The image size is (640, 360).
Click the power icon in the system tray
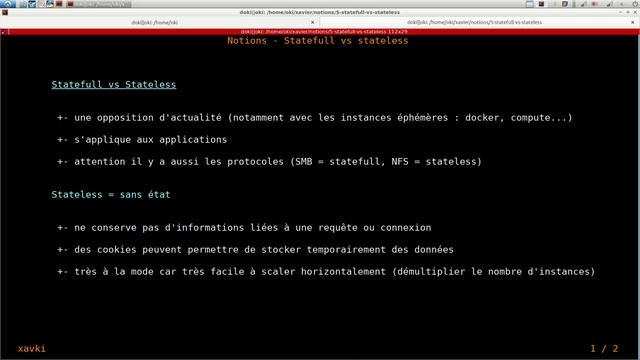[636, 4]
